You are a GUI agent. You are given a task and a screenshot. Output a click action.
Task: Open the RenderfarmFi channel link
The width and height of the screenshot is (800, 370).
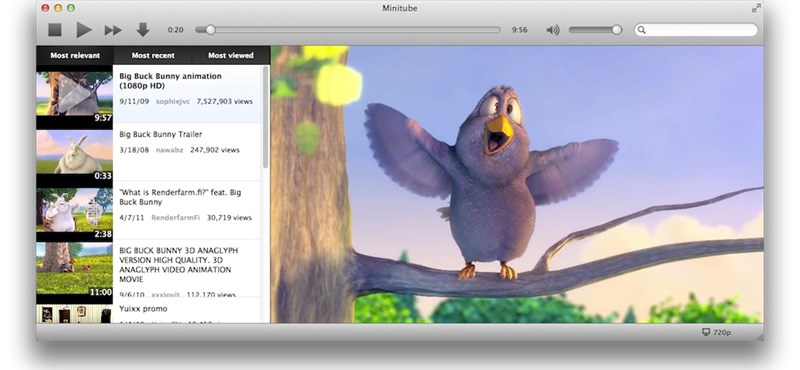[175, 217]
